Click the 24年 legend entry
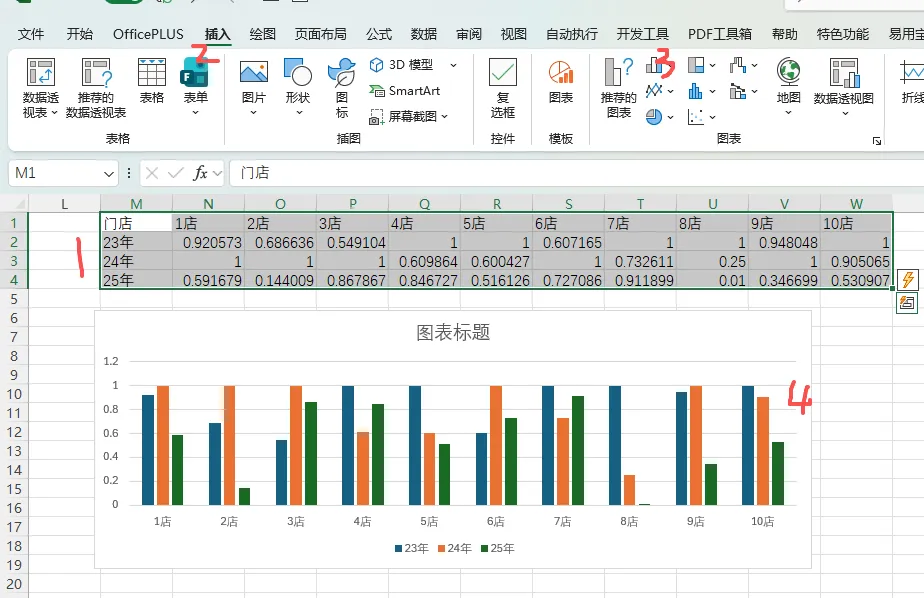The height and width of the screenshot is (598, 924). (x=455, y=549)
